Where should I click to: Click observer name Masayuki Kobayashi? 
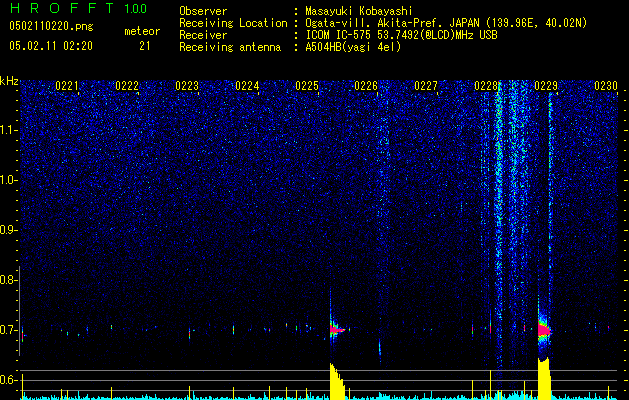click(x=359, y=11)
